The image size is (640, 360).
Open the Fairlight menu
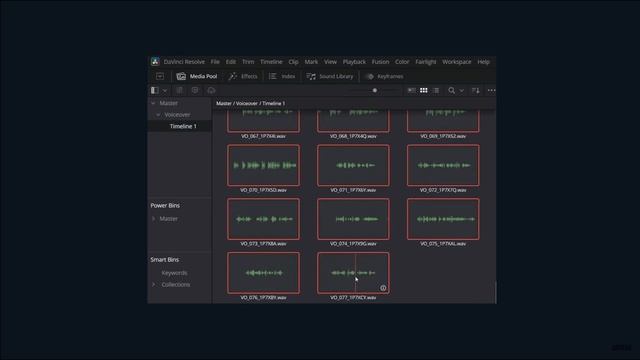[x=426, y=62]
